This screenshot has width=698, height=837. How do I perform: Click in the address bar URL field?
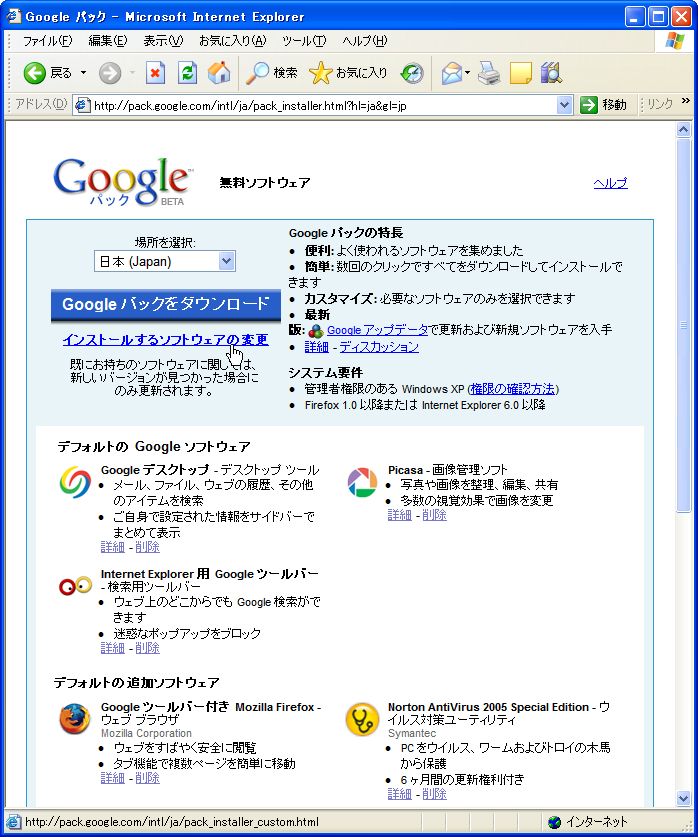tap(322, 105)
